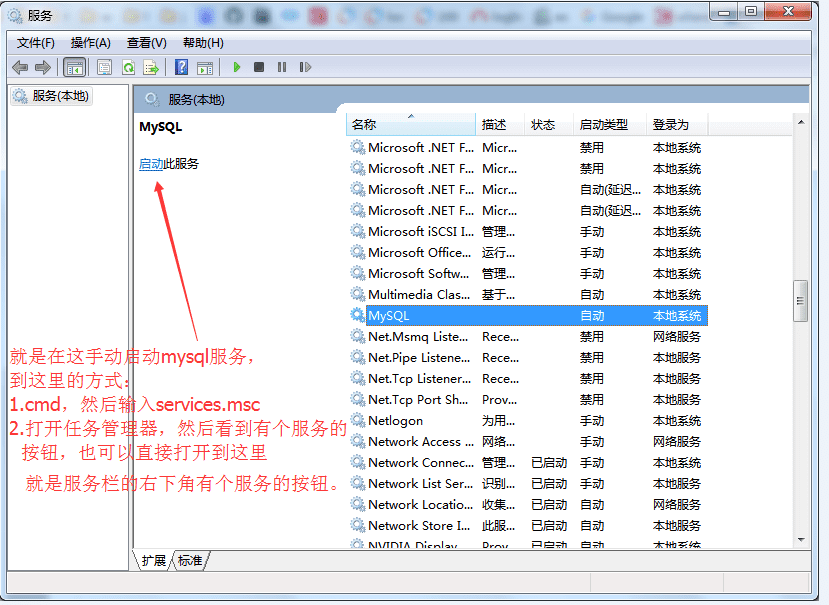Click the vertical scrollbar thumb
Viewport: 829px width, 605px height.
tap(800, 301)
